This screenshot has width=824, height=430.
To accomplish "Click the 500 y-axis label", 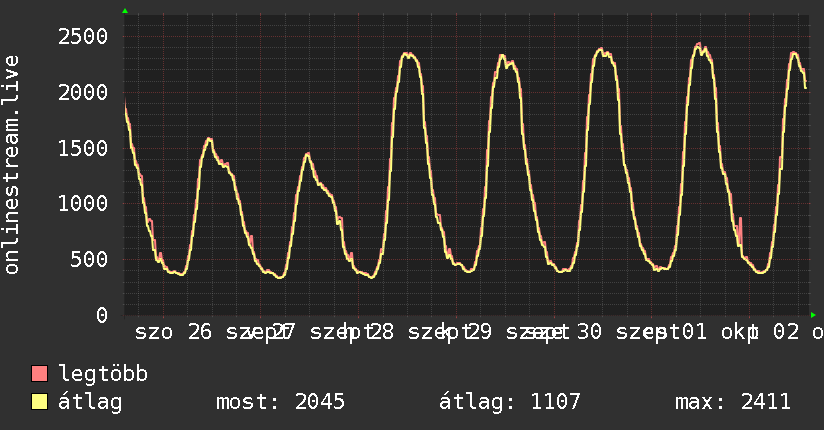I will tap(89, 259).
